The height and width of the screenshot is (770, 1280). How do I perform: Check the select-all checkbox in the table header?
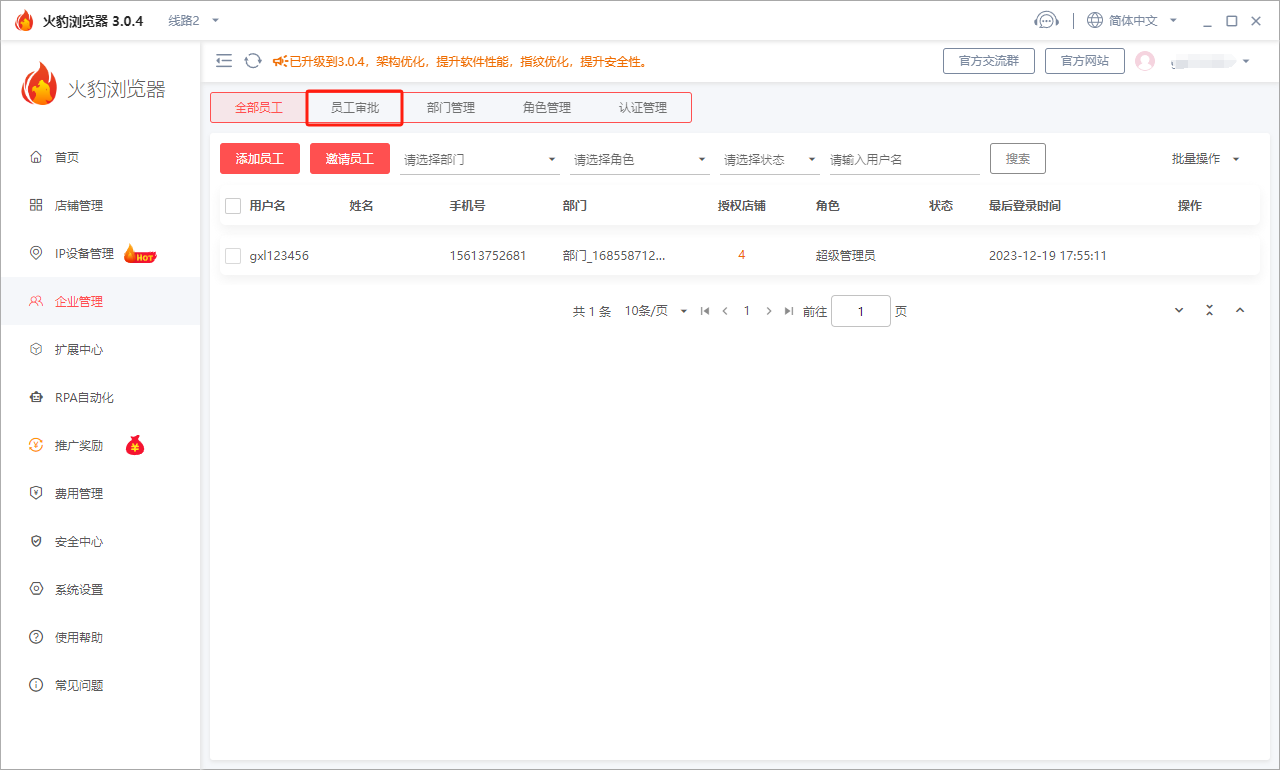(232, 205)
